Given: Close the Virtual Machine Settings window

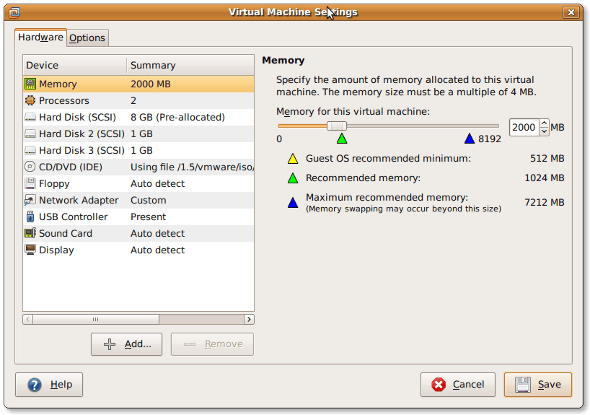Looking at the screenshot, I should (x=571, y=12).
